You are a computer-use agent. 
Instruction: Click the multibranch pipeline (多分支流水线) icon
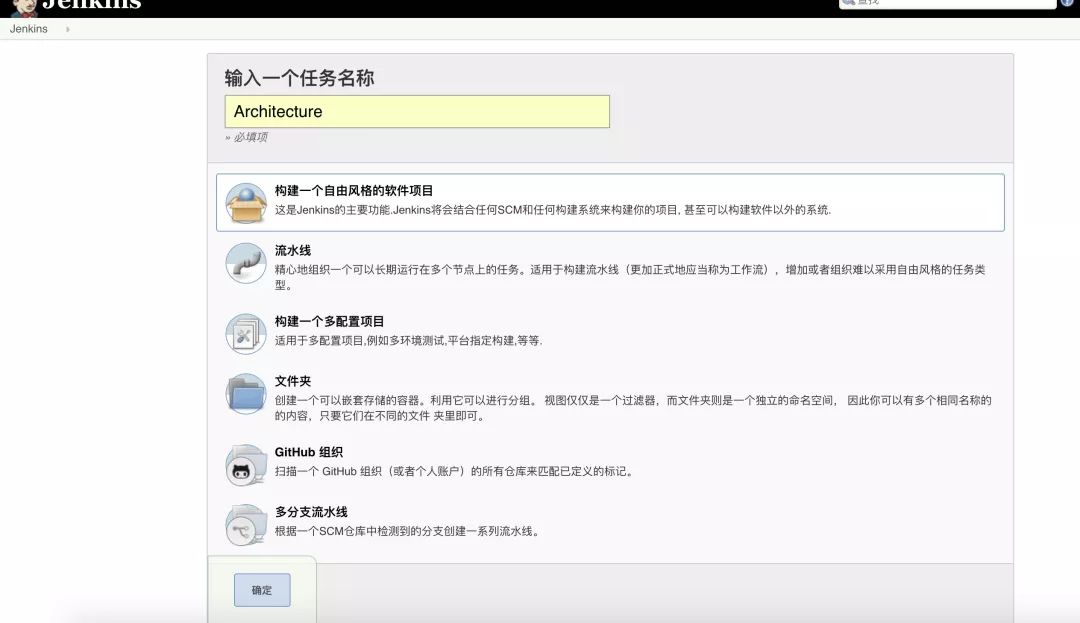pyautogui.click(x=246, y=525)
